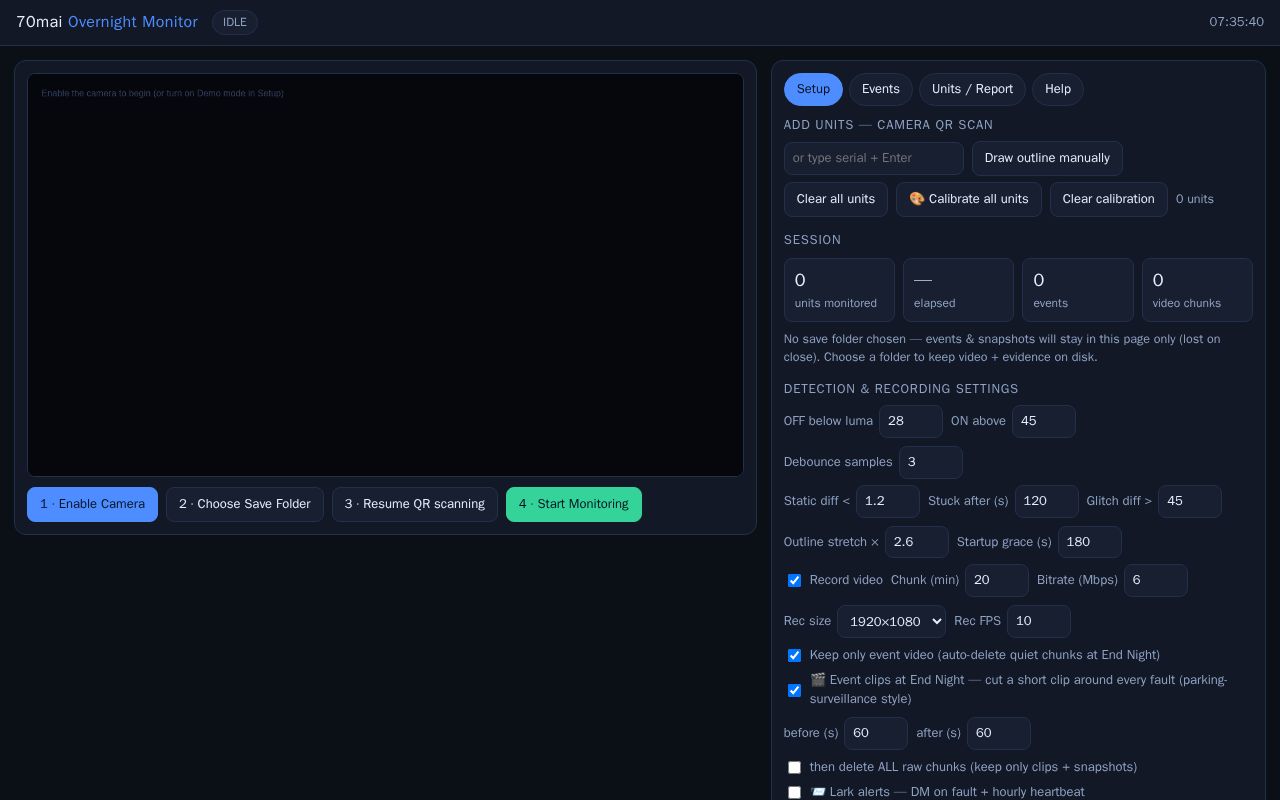Toggle Keep only event video checkbox
1280x800 pixels.
tap(794, 655)
